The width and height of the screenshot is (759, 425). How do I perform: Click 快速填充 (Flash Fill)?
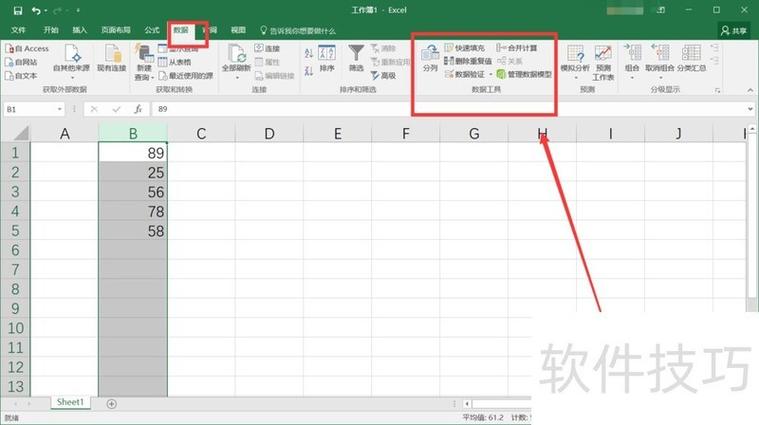tap(465, 48)
